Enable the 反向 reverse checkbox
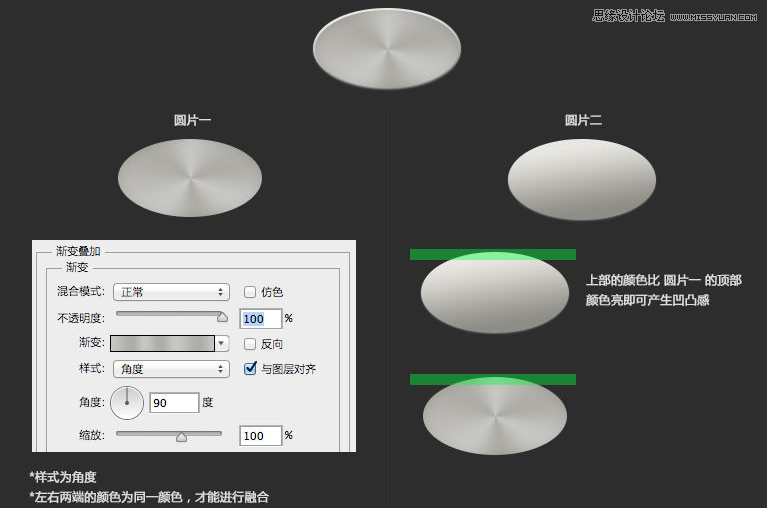This screenshot has height=508, width=767. point(249,344)
